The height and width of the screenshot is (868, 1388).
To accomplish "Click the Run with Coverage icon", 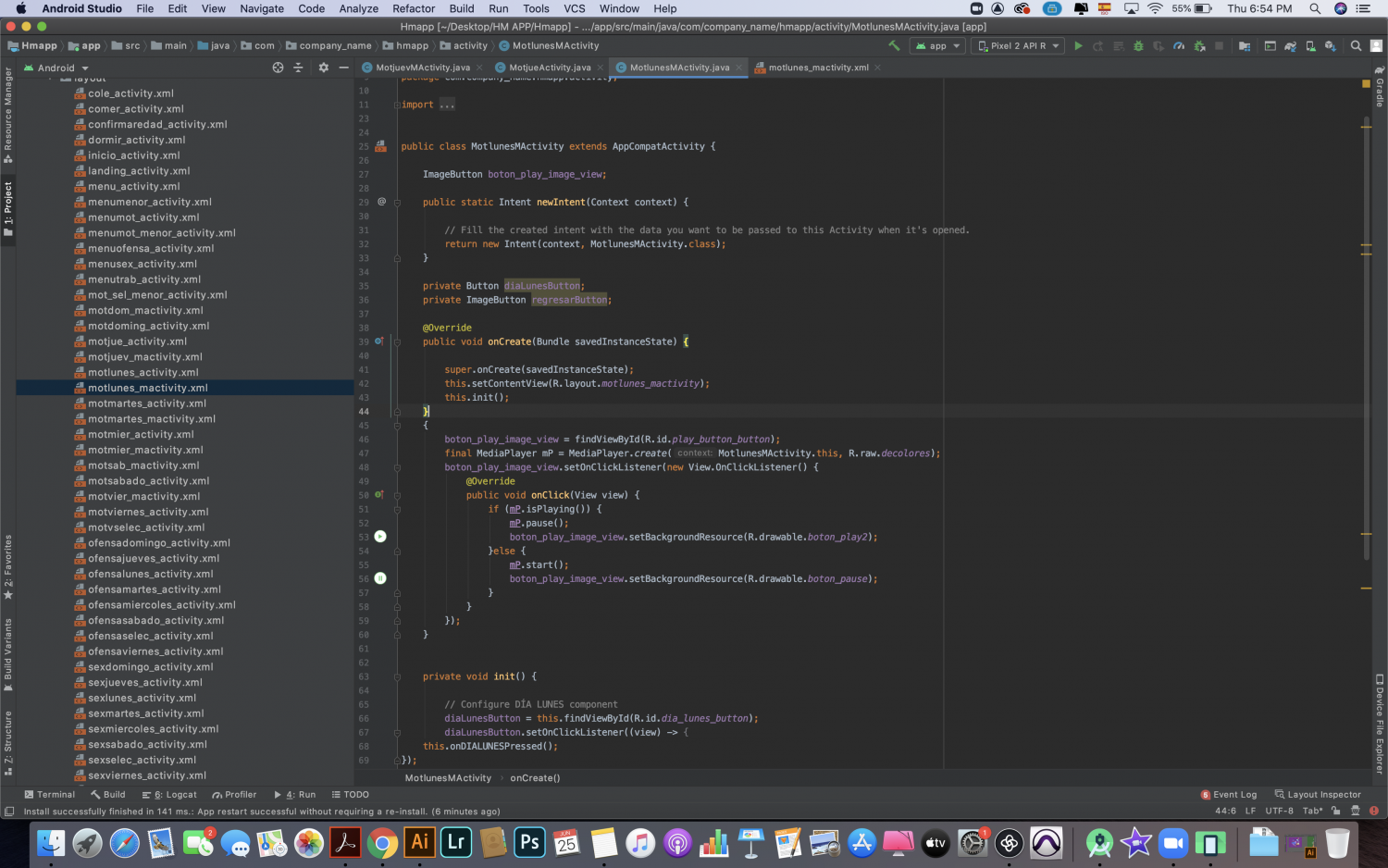I will coord(1158,45).
